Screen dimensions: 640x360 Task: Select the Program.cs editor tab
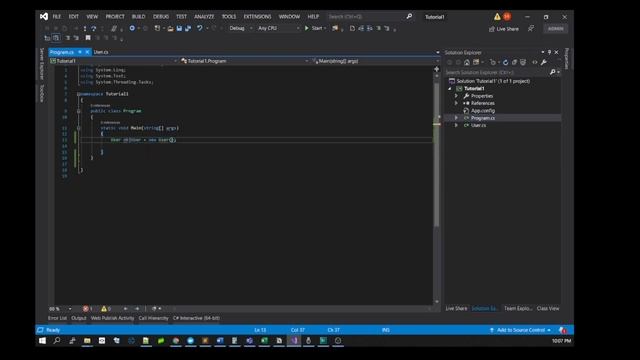click(x=62, y=52)
